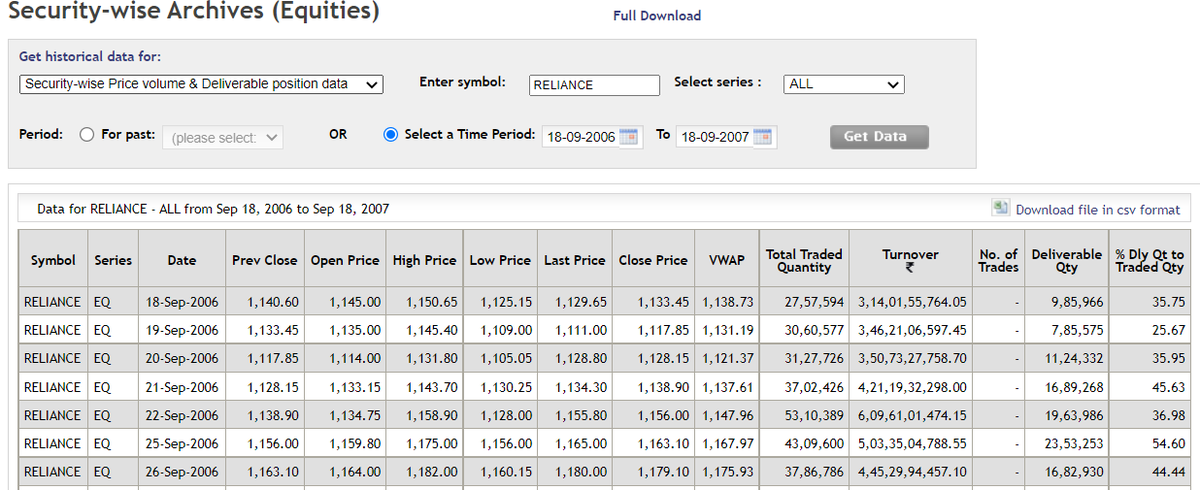The image size is (1200, 490).
Task: Click the Series column header
Action: [x=113, y=260]
